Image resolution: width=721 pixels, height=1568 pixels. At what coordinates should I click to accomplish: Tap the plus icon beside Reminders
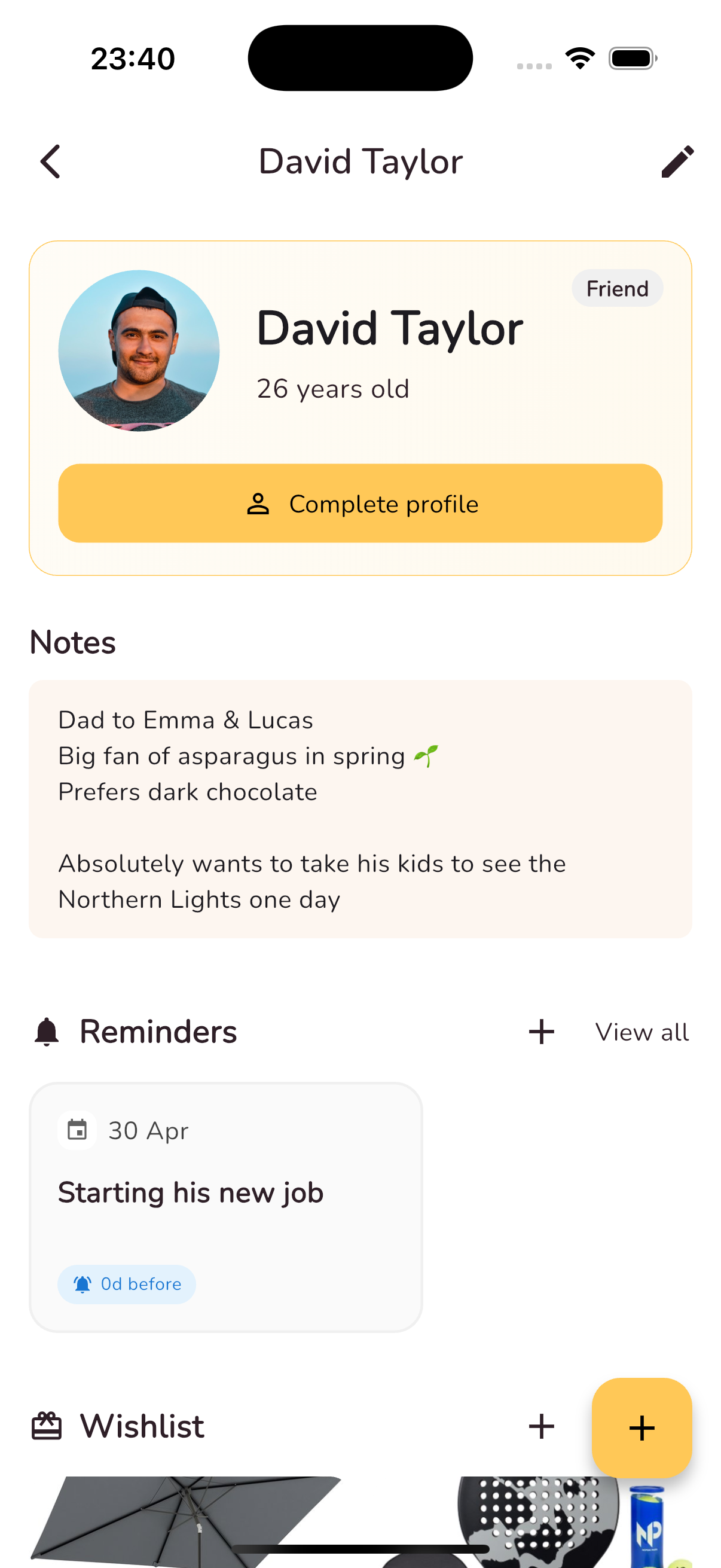(541, 1032)
